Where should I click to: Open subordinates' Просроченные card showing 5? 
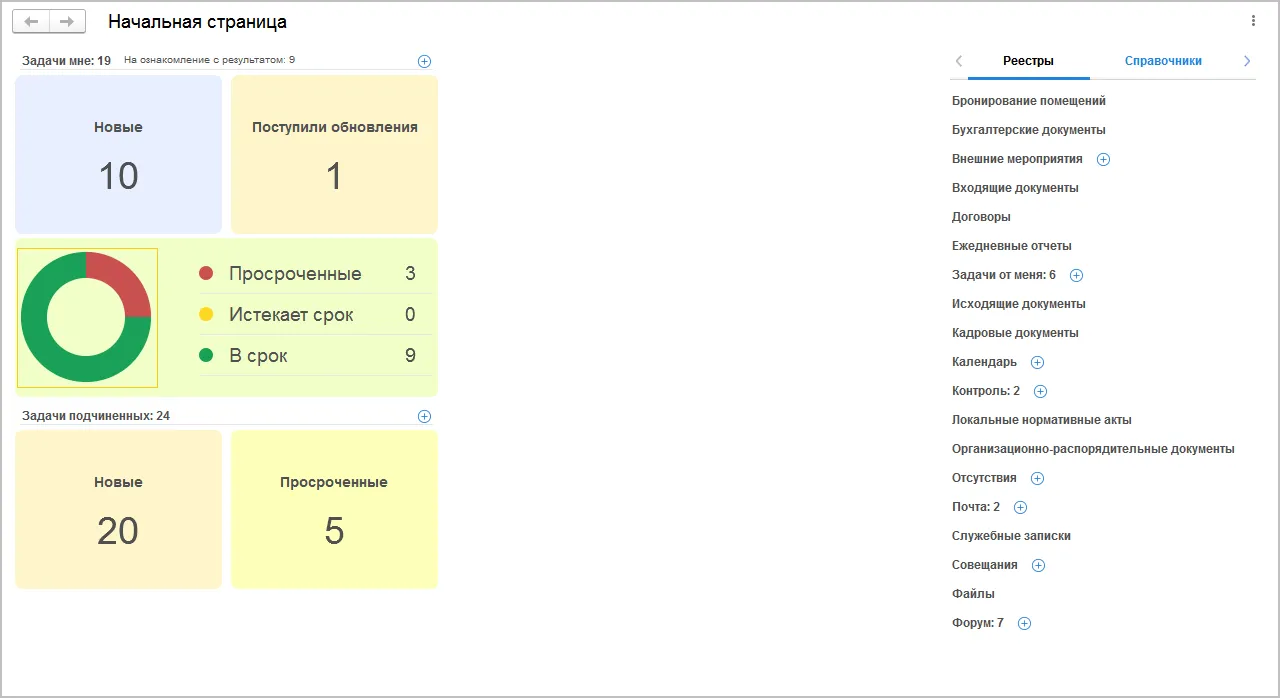click(334, 509)
